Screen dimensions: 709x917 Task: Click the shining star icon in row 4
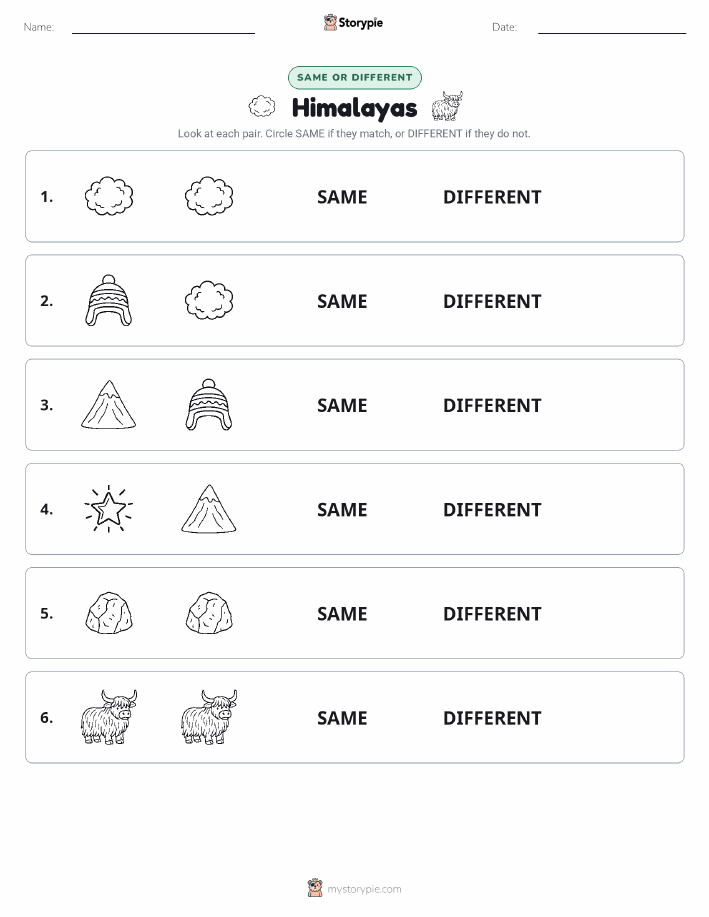pos(109,509)
